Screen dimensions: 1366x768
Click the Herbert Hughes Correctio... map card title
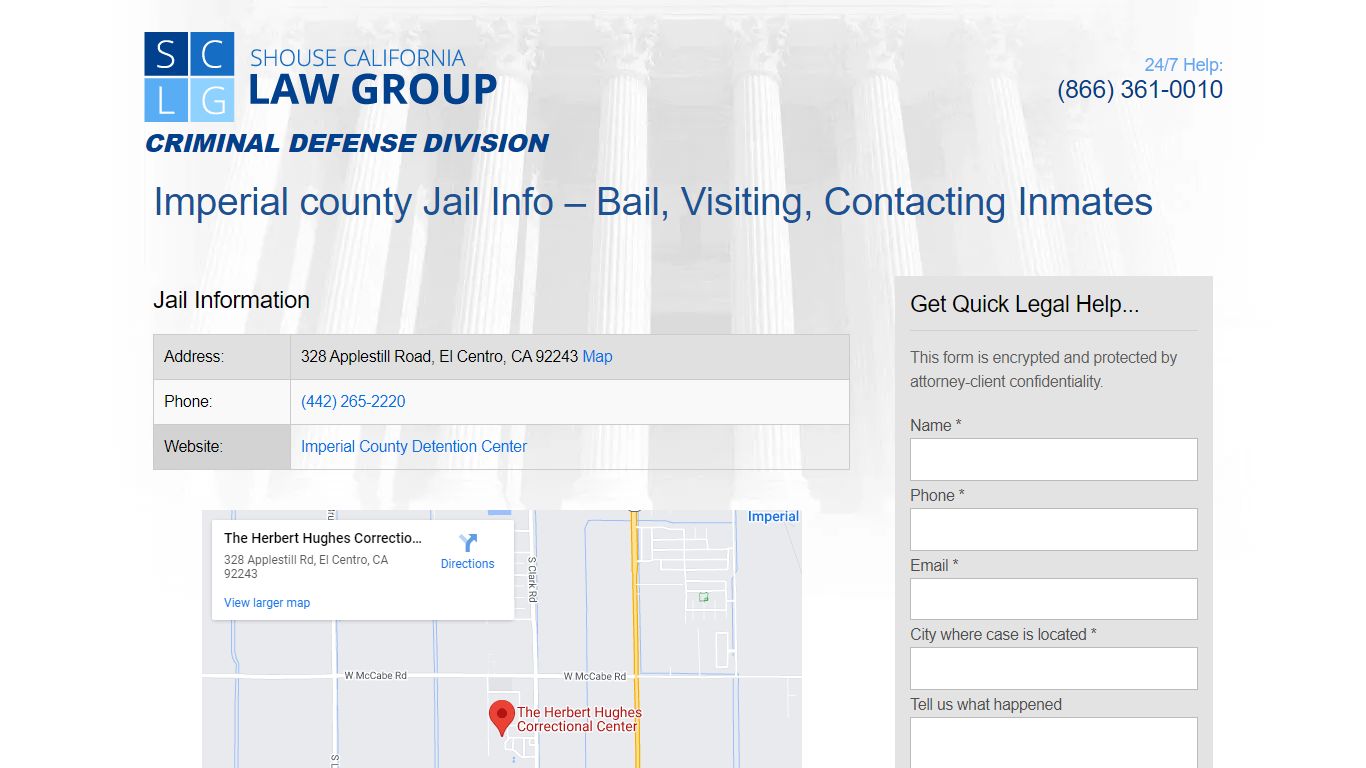pos(323,538)
